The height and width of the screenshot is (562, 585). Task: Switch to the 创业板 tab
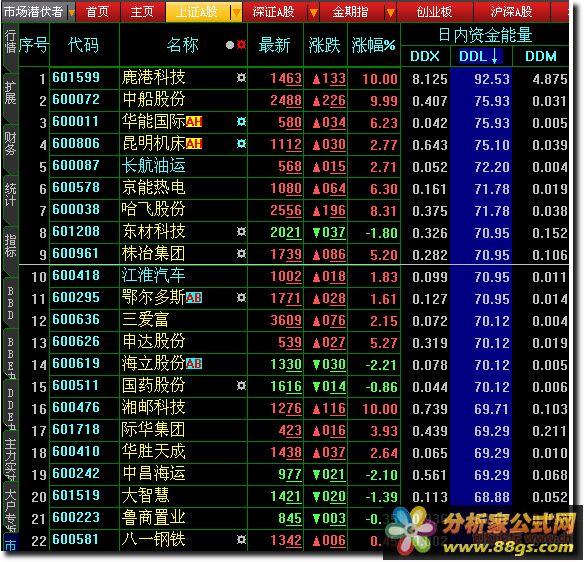pos(434,12)
